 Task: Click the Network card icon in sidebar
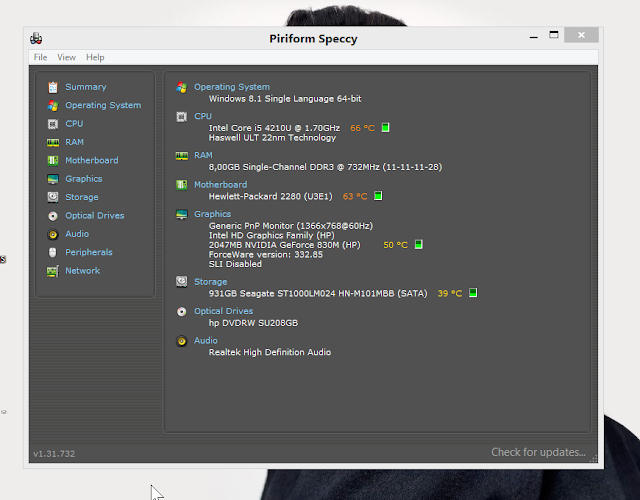[x=53, y=271]
